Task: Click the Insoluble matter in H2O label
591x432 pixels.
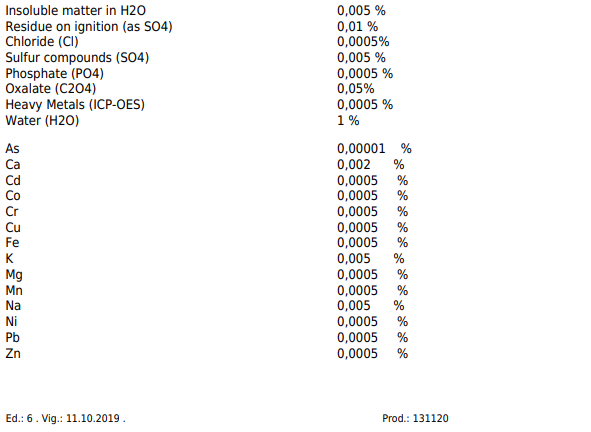Action: tap(75, 11)
